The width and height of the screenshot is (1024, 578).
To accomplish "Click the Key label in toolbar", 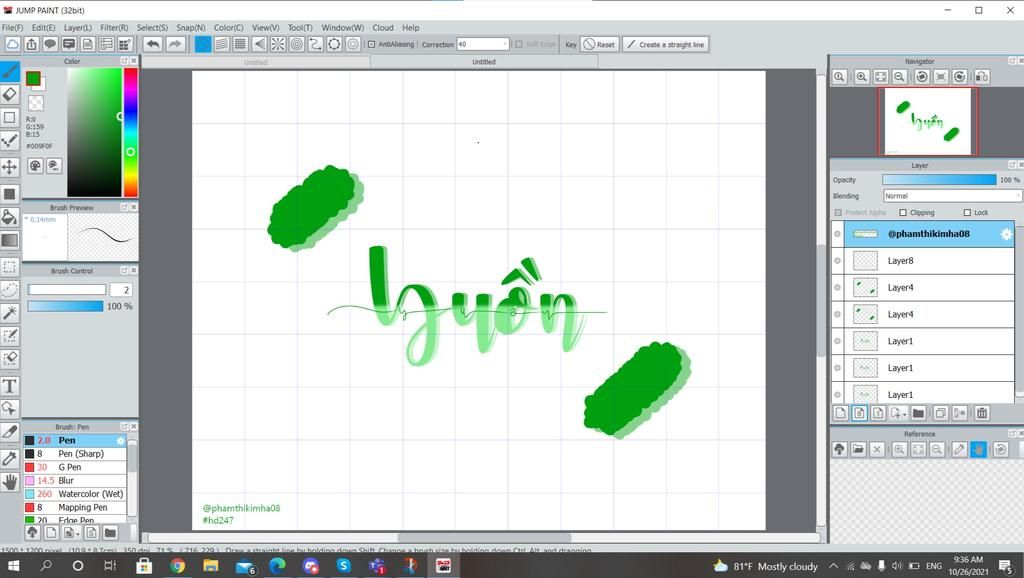I will (x=571, y=44).
